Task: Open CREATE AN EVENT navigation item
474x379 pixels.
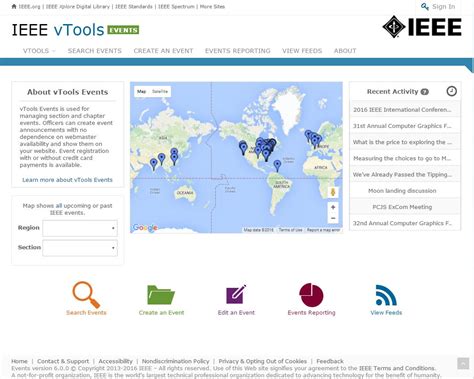Action: pos(163,51)
